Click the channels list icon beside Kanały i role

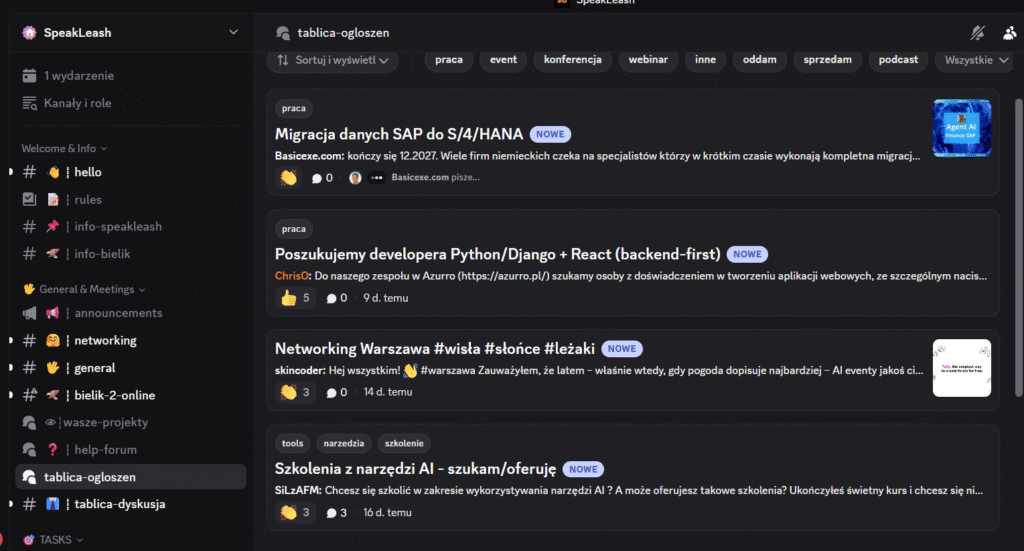[29, 103]
